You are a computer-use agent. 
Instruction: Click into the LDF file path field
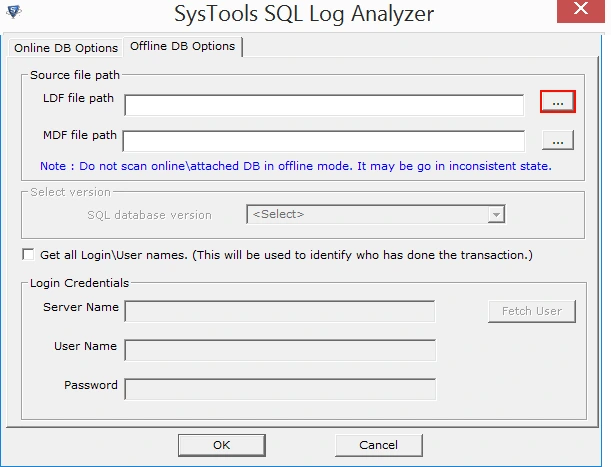324,105
